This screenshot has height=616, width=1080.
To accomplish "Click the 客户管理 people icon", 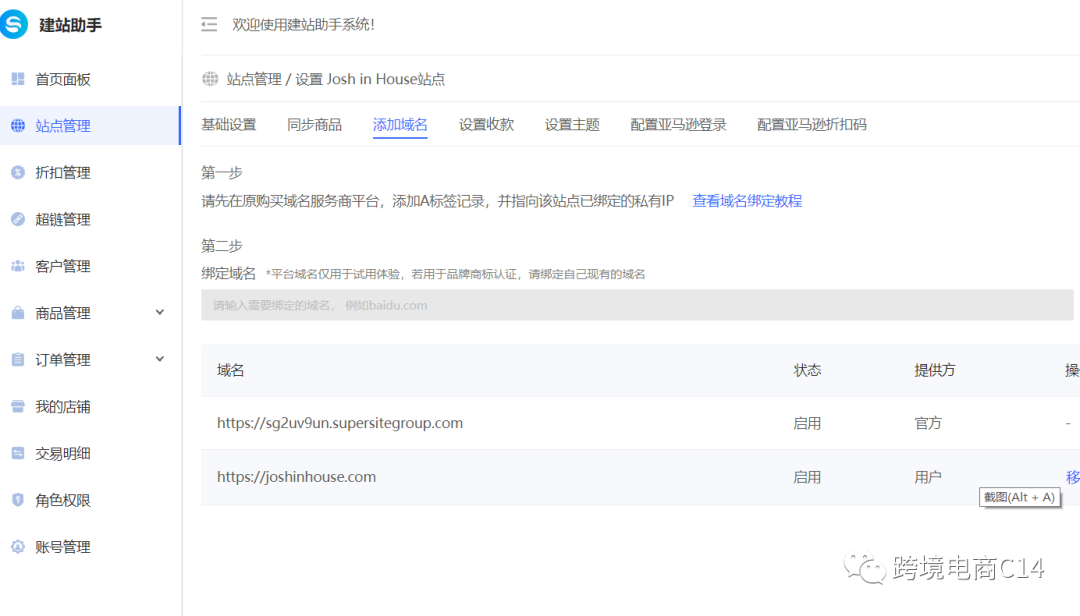I will click(18, 266).
